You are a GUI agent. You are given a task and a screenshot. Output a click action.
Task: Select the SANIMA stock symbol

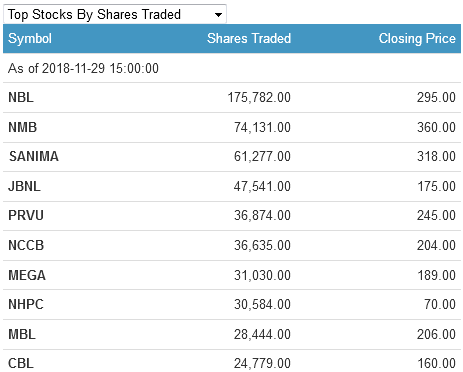pyautogui.click(x=34, y=156)
